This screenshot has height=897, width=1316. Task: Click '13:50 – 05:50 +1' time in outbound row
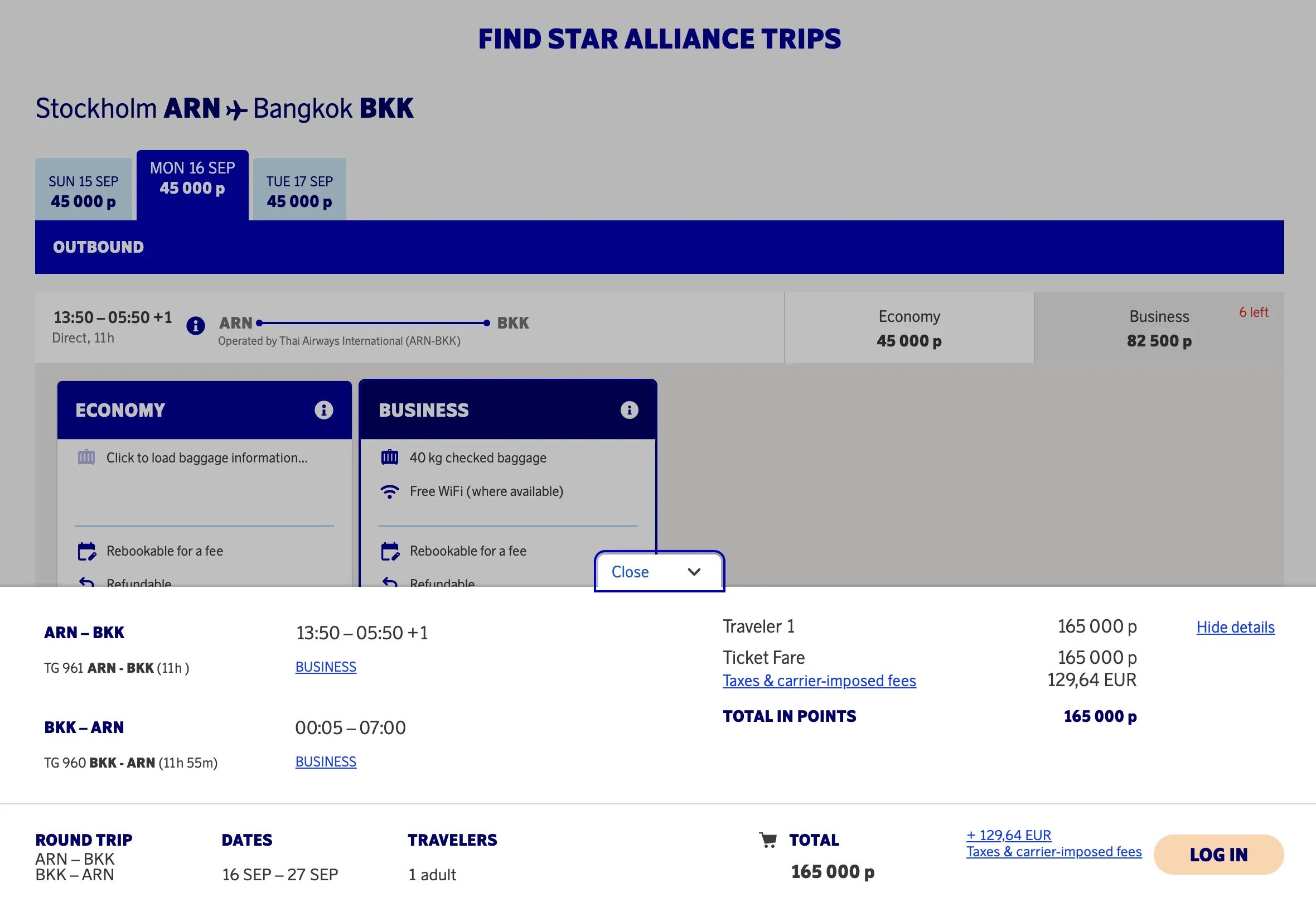coord(113,317)
